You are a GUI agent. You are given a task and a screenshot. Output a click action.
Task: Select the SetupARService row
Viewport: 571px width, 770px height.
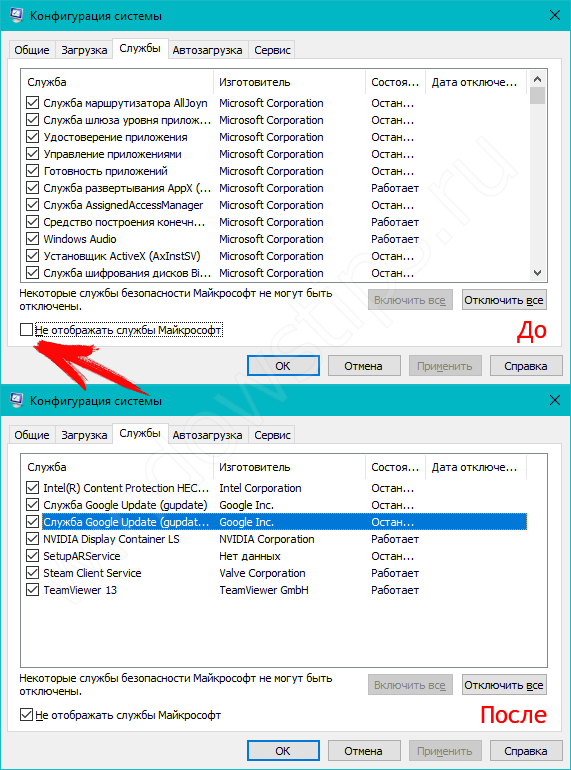click(x=276, y=556)
